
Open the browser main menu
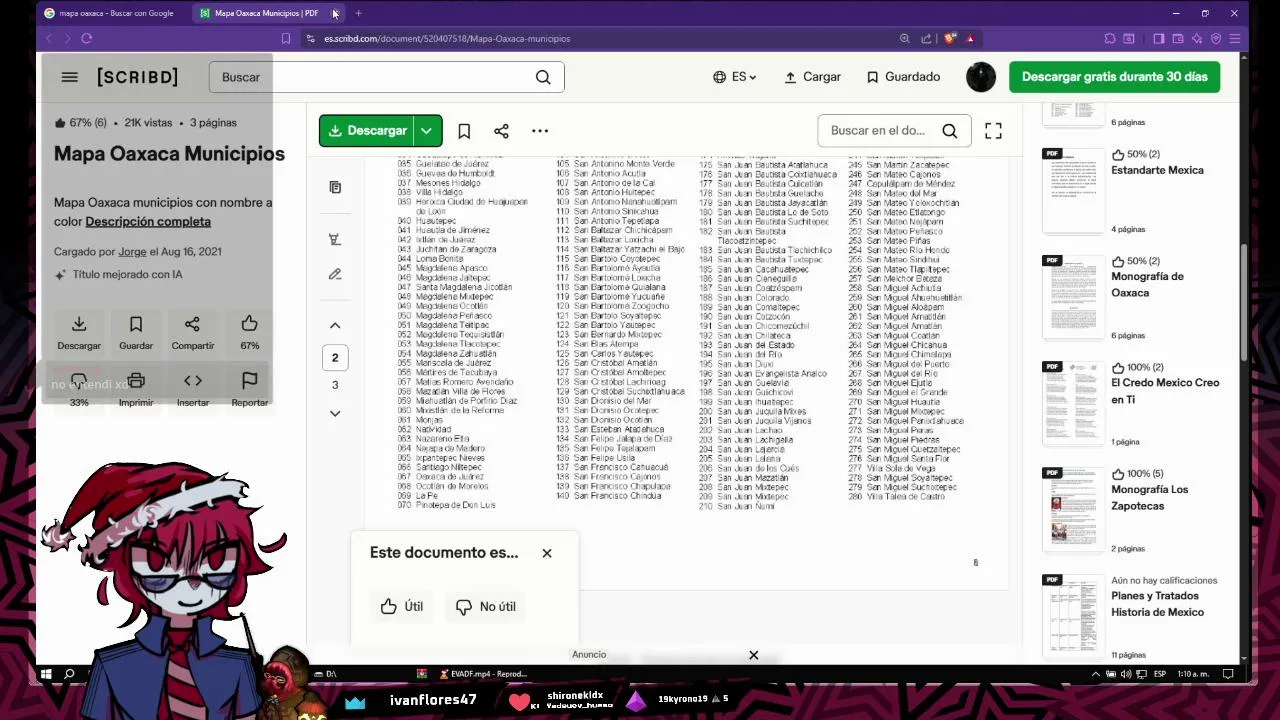1235,38
